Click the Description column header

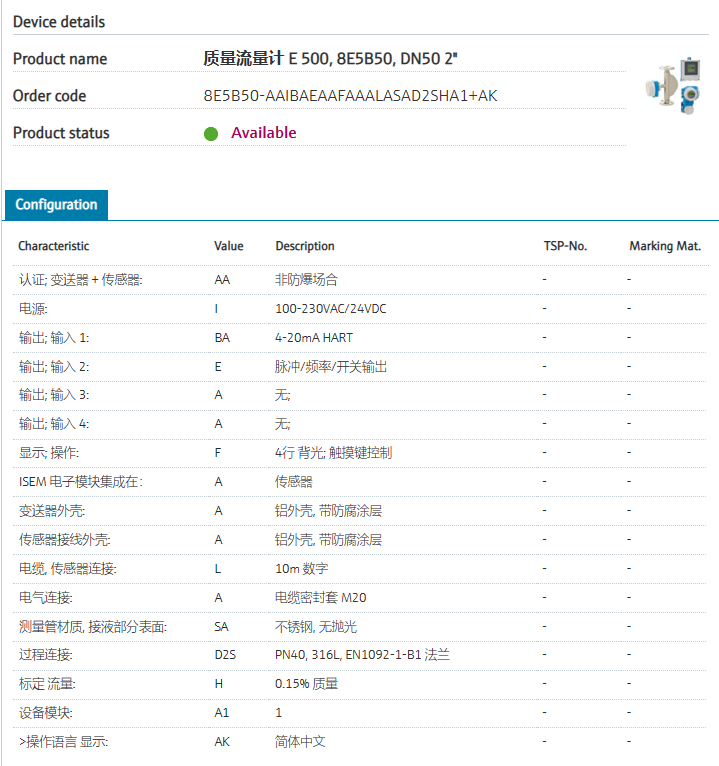[305, 246]
